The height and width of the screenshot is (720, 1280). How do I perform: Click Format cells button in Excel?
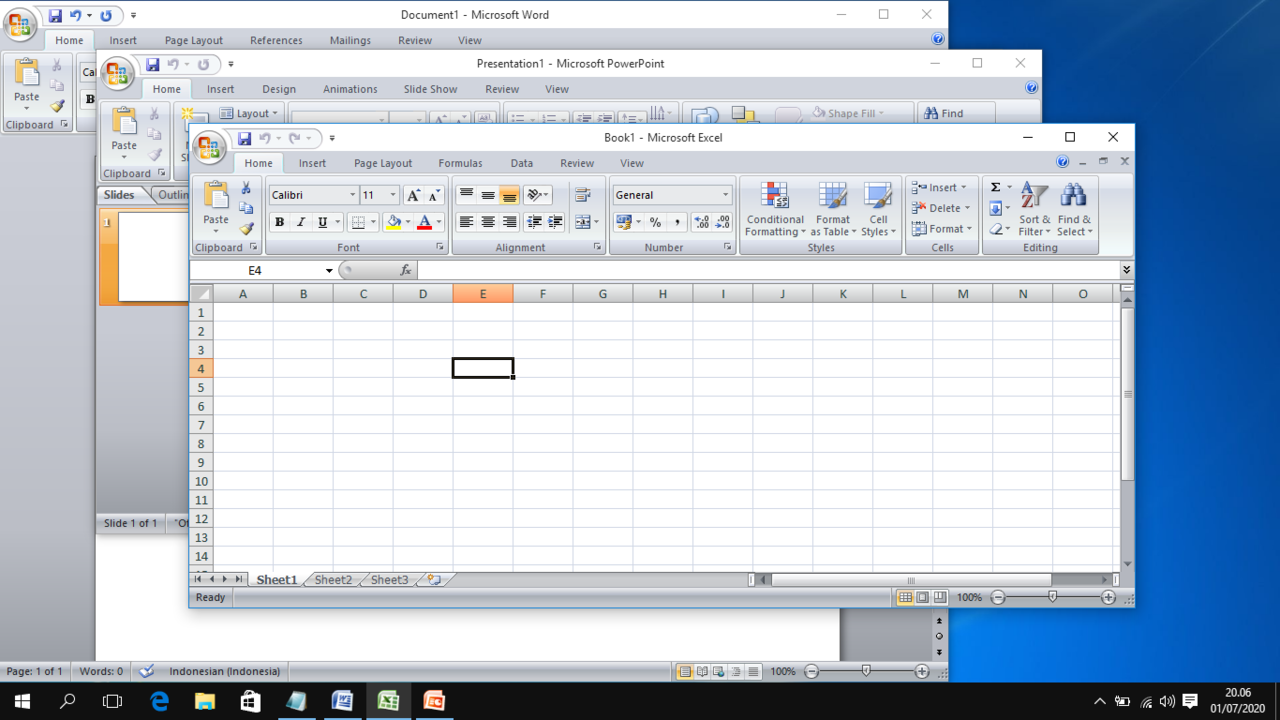pos(942,229)
